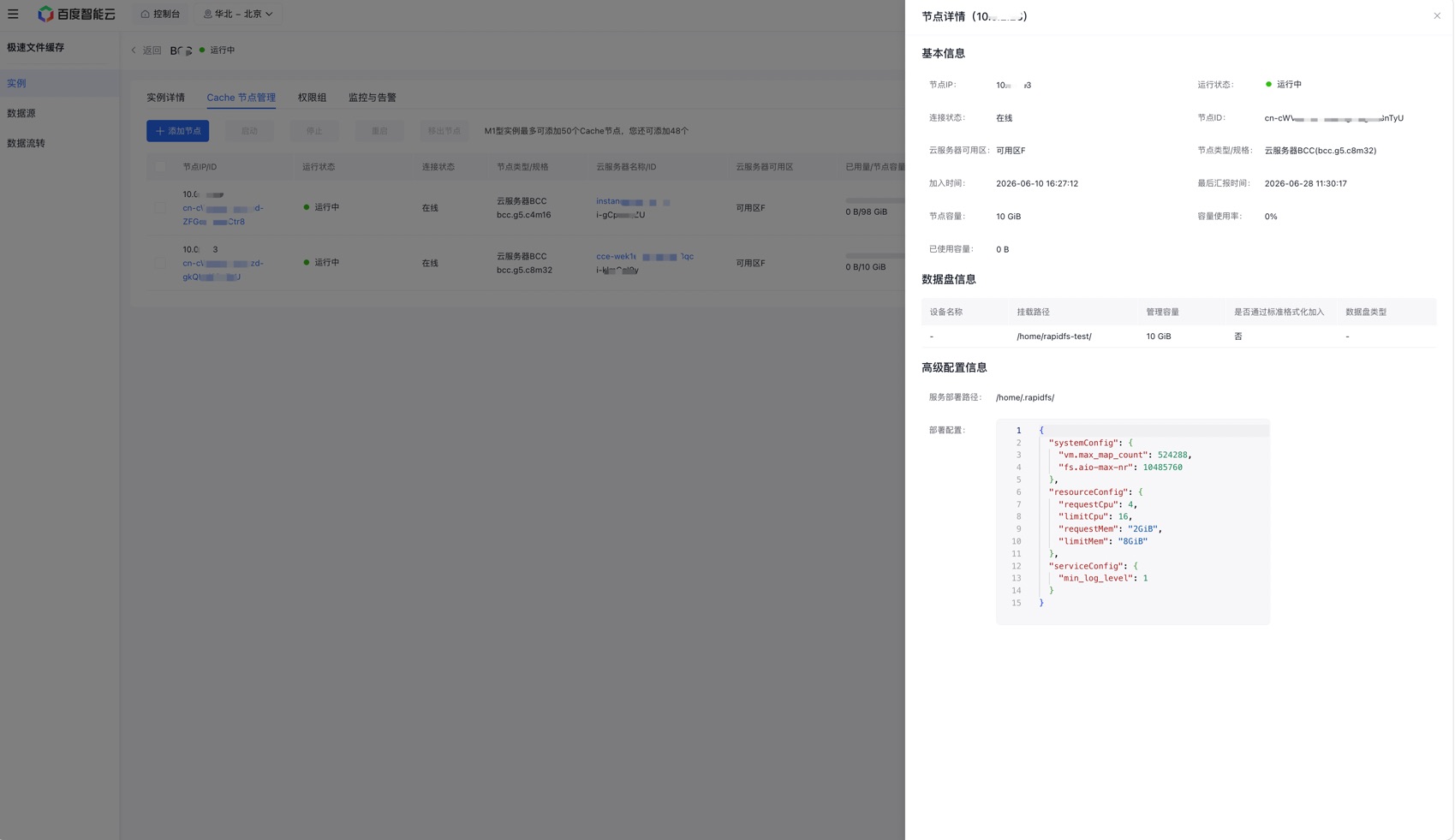Viewport: 1455px width, 840px height.
Task: Click inside the 部署配置 JSON code editor
Action: click(x=1133, y=521)
